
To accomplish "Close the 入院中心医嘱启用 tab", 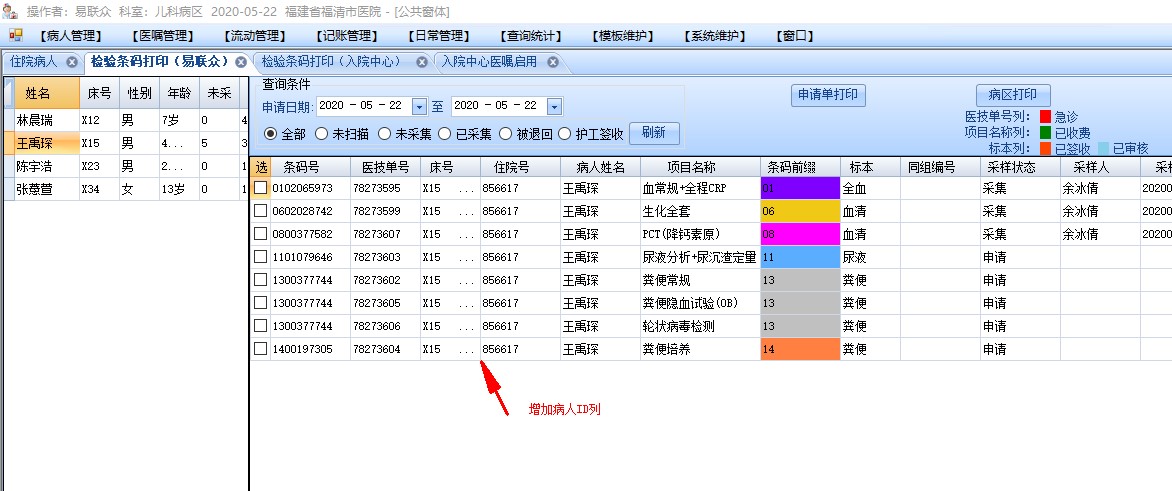I will tap(553, 62).
